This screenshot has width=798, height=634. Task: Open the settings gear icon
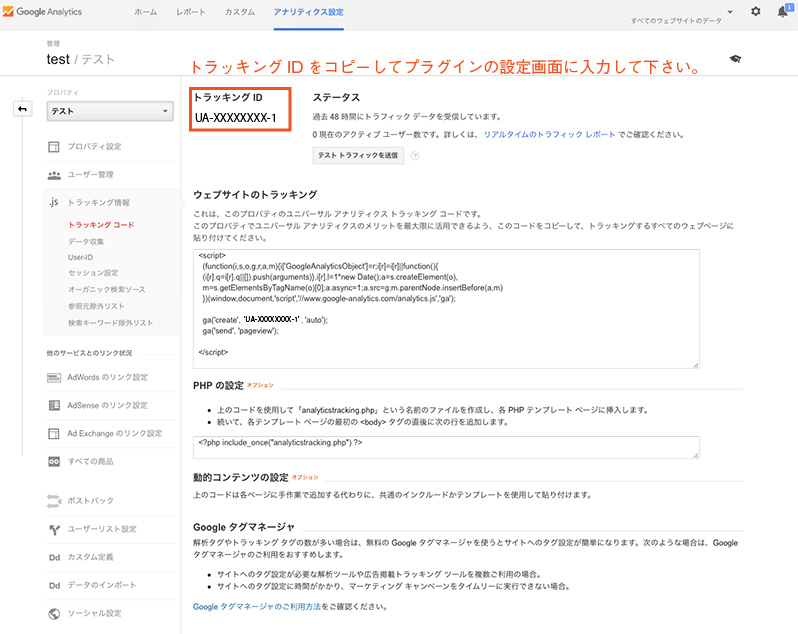(756, 11)
